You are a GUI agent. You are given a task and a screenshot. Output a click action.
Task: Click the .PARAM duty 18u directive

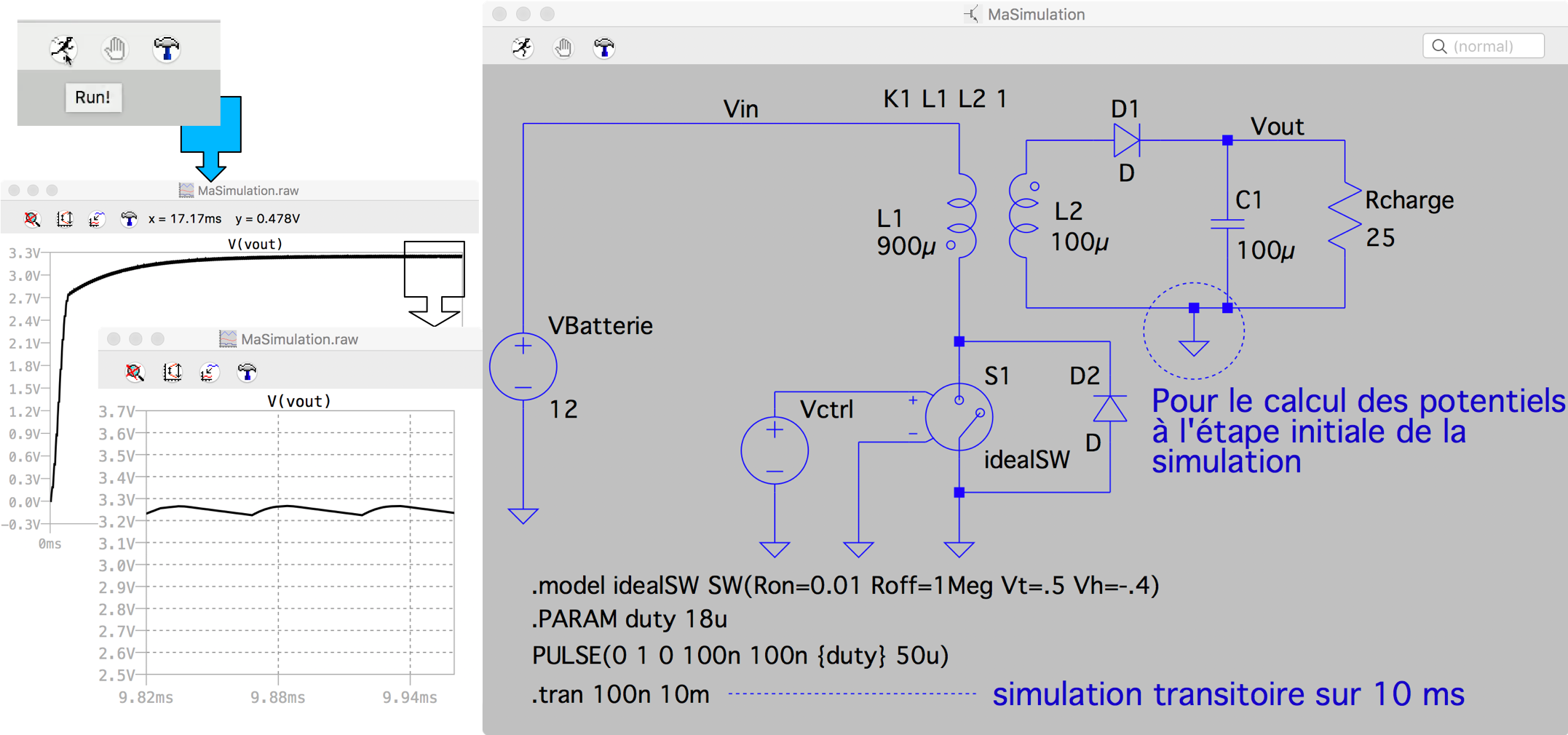pyautogui.click(x=630, y=619)
